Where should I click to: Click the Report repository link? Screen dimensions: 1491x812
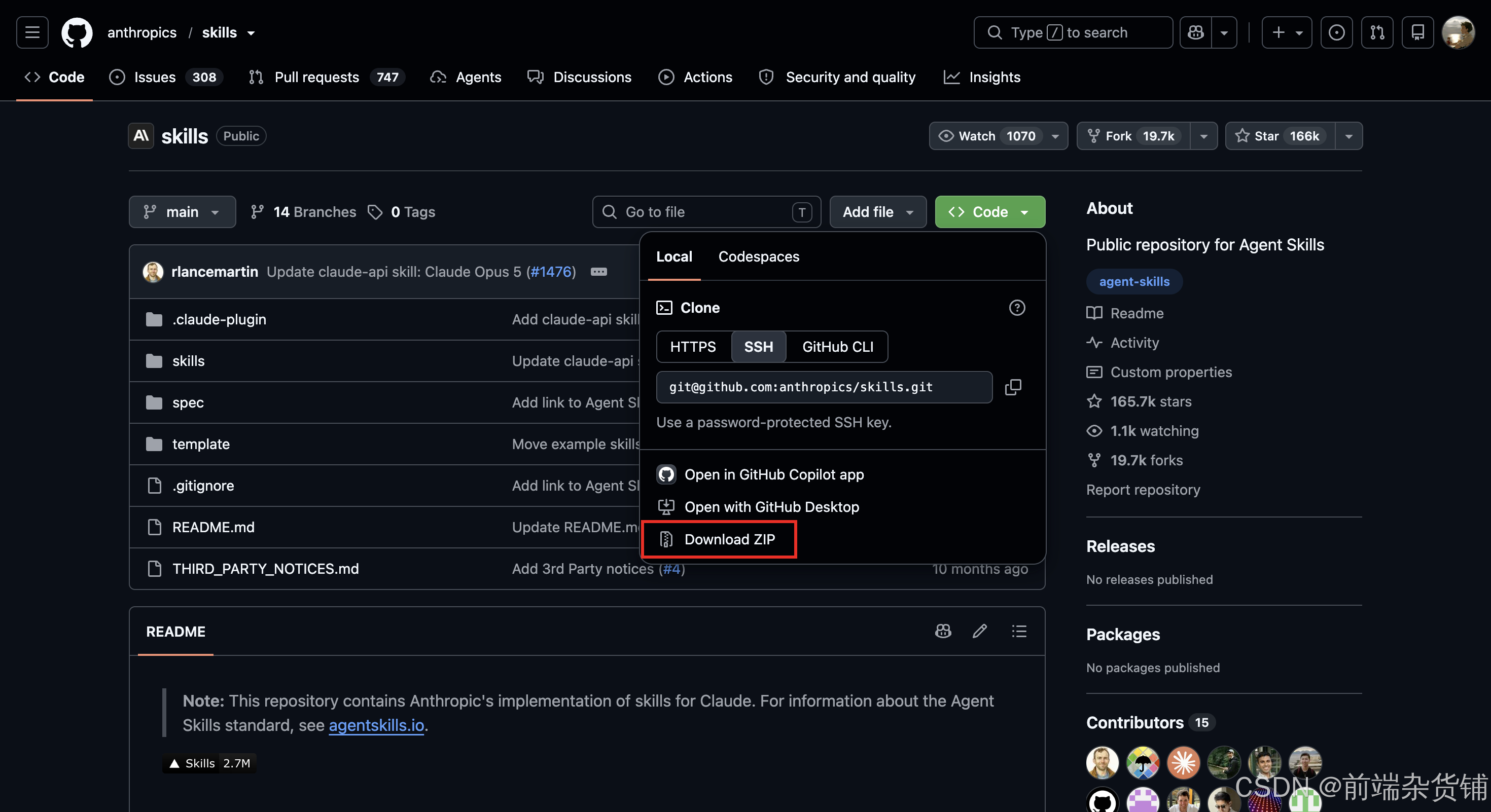(1143, 490)
